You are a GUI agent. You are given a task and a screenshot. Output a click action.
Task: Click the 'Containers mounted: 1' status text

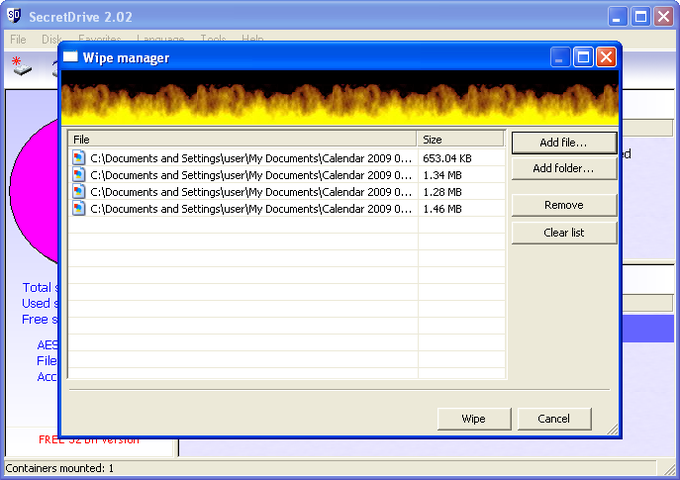(59, 468)
